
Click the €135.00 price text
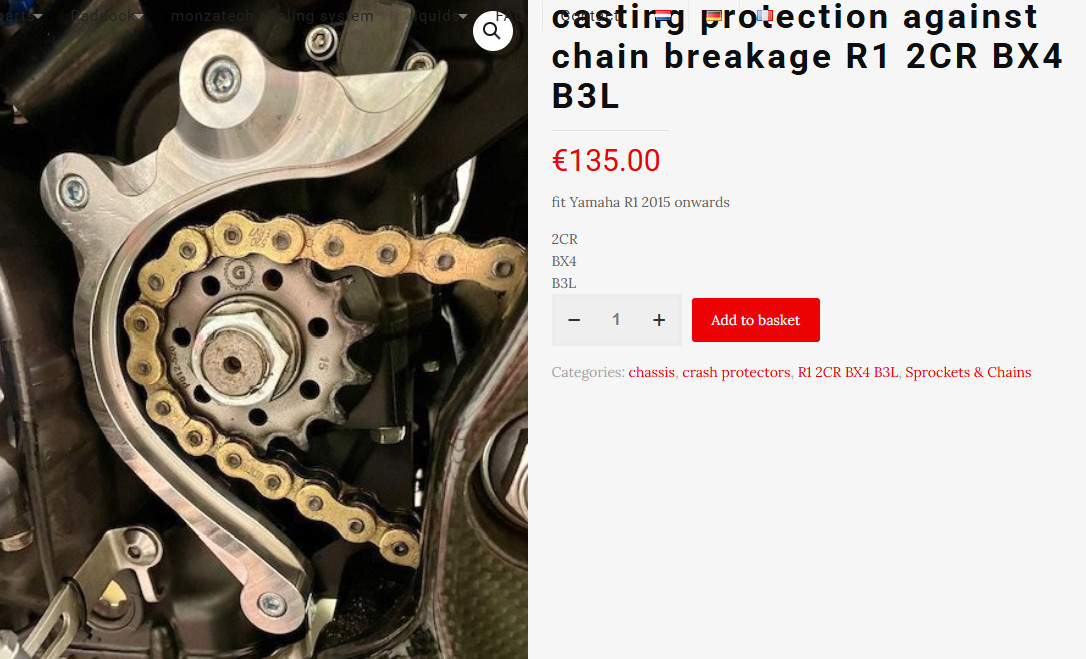606,161
